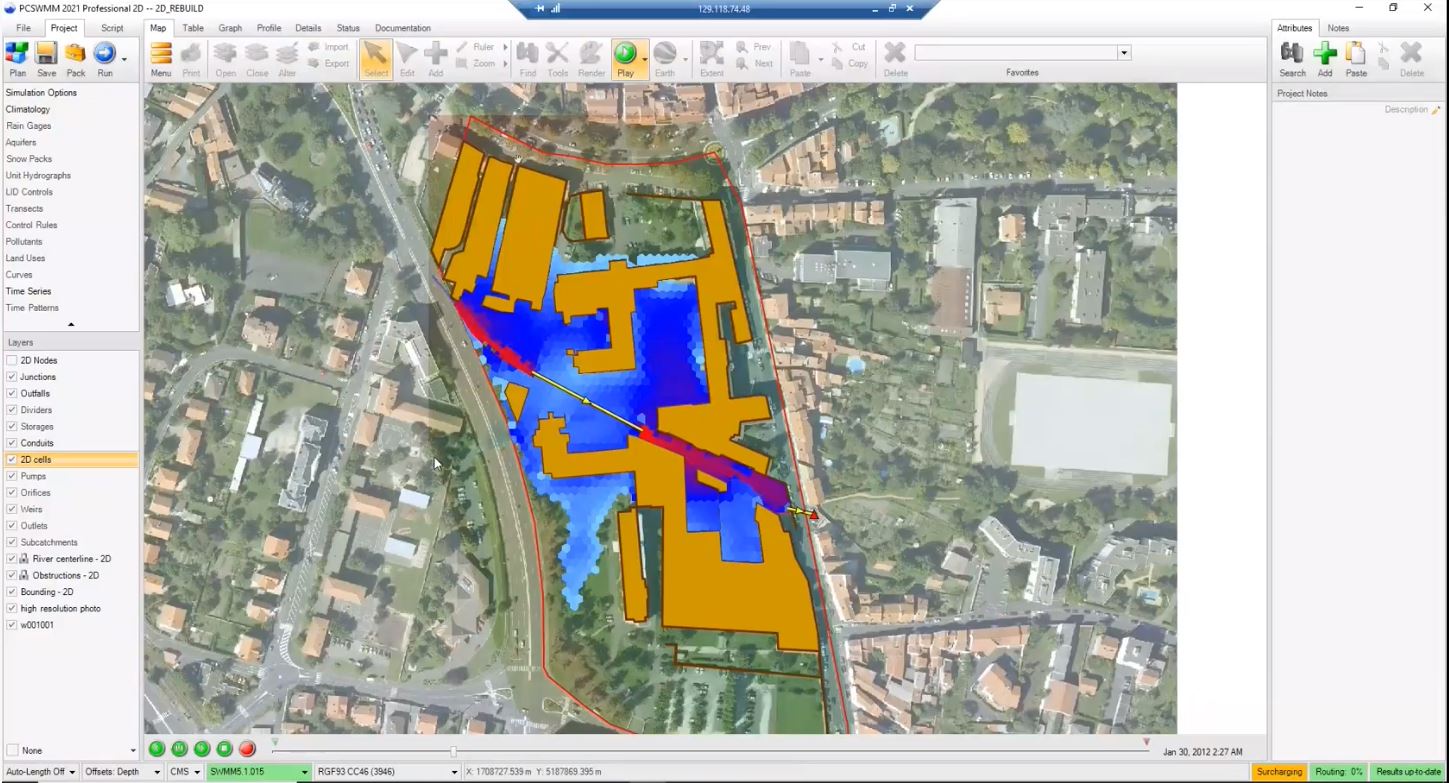Uncheck the Subcatchments layer
This screenshot has height=783, width=1449.
coord(10,542)
